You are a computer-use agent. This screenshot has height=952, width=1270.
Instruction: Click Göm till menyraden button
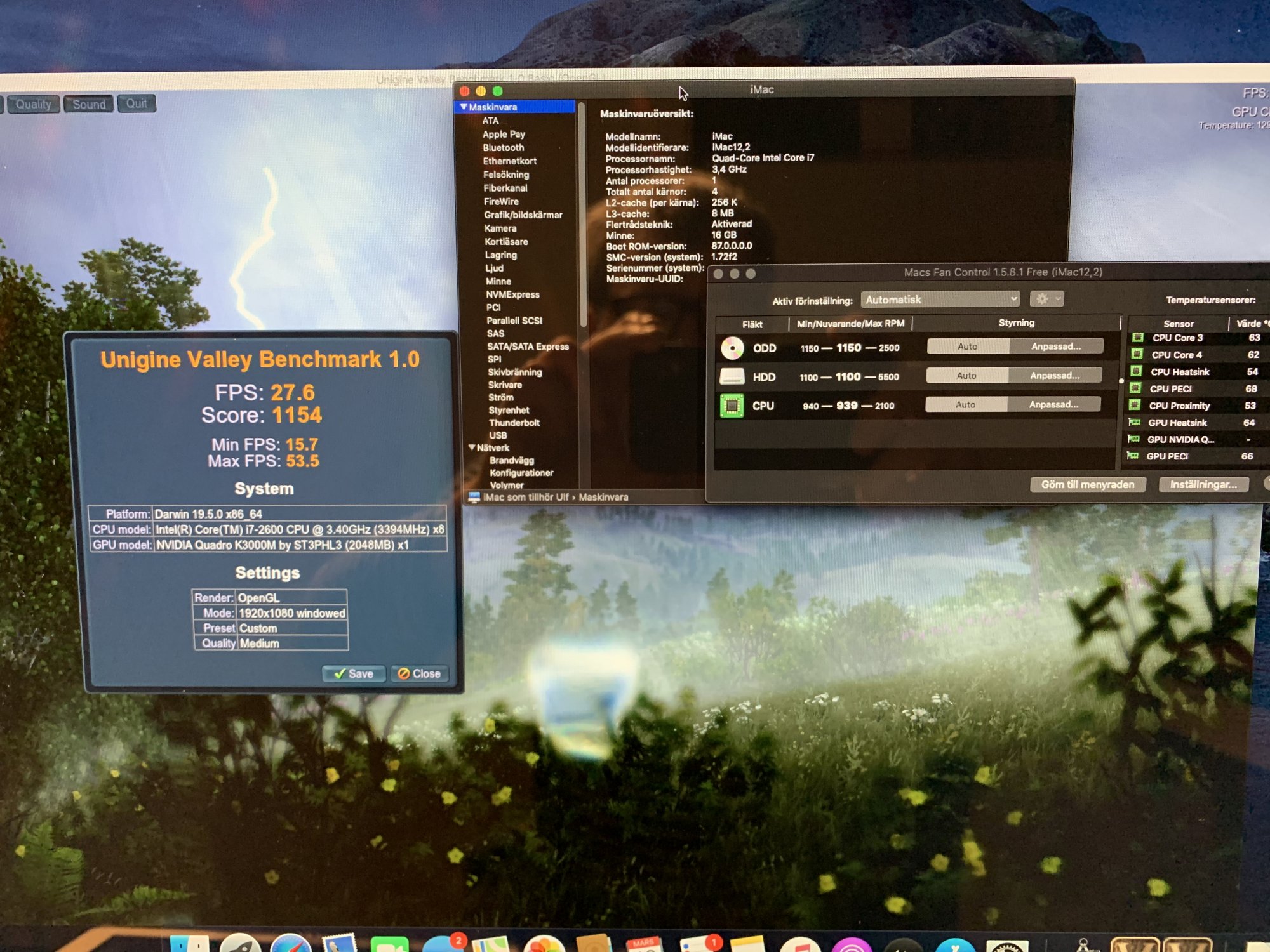pyautogui.click(x=1087, y=485)
